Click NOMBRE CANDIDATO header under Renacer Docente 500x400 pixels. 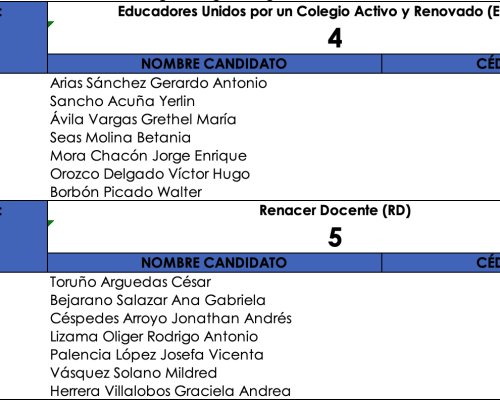click(x=214, y=263)
